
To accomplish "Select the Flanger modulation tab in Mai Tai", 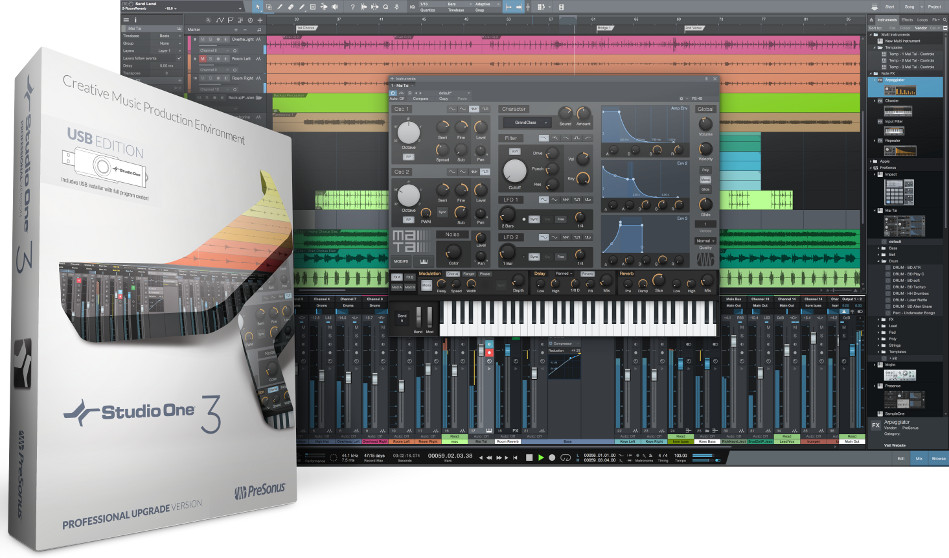I will (469, 274).
